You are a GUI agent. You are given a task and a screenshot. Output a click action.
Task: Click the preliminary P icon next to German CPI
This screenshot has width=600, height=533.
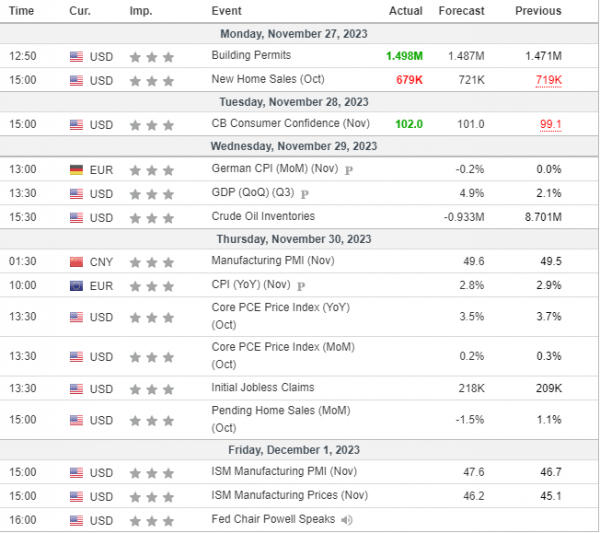click(x=349, y=171)
